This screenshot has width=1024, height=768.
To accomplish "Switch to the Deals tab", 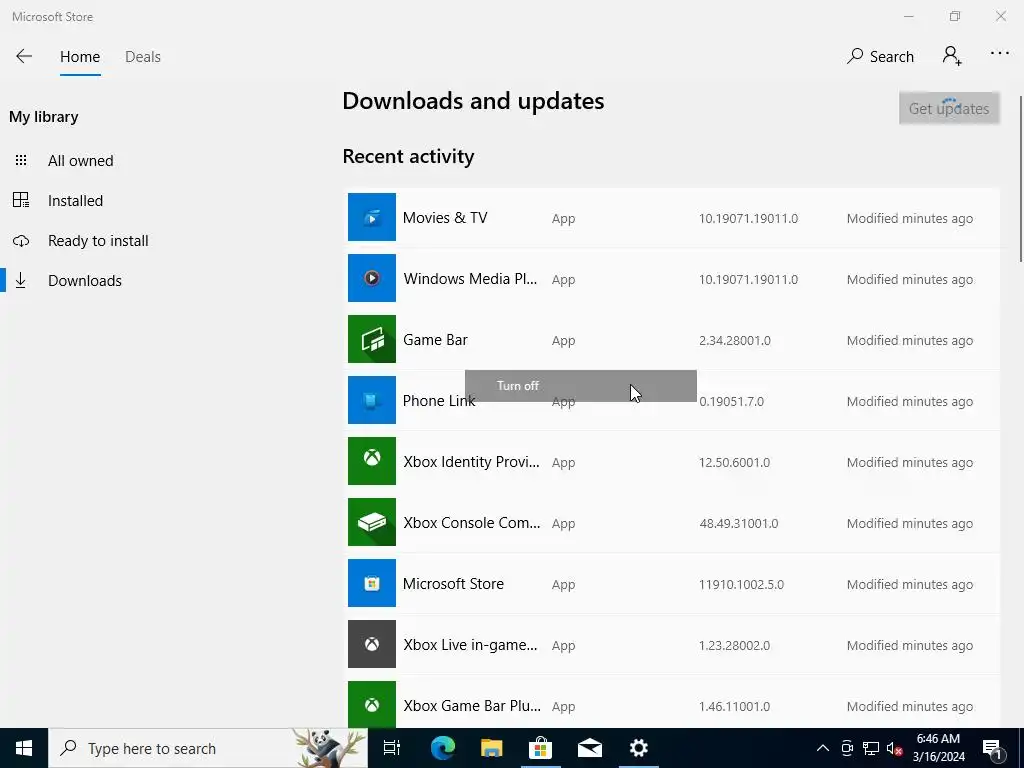I will coord(142,57).
